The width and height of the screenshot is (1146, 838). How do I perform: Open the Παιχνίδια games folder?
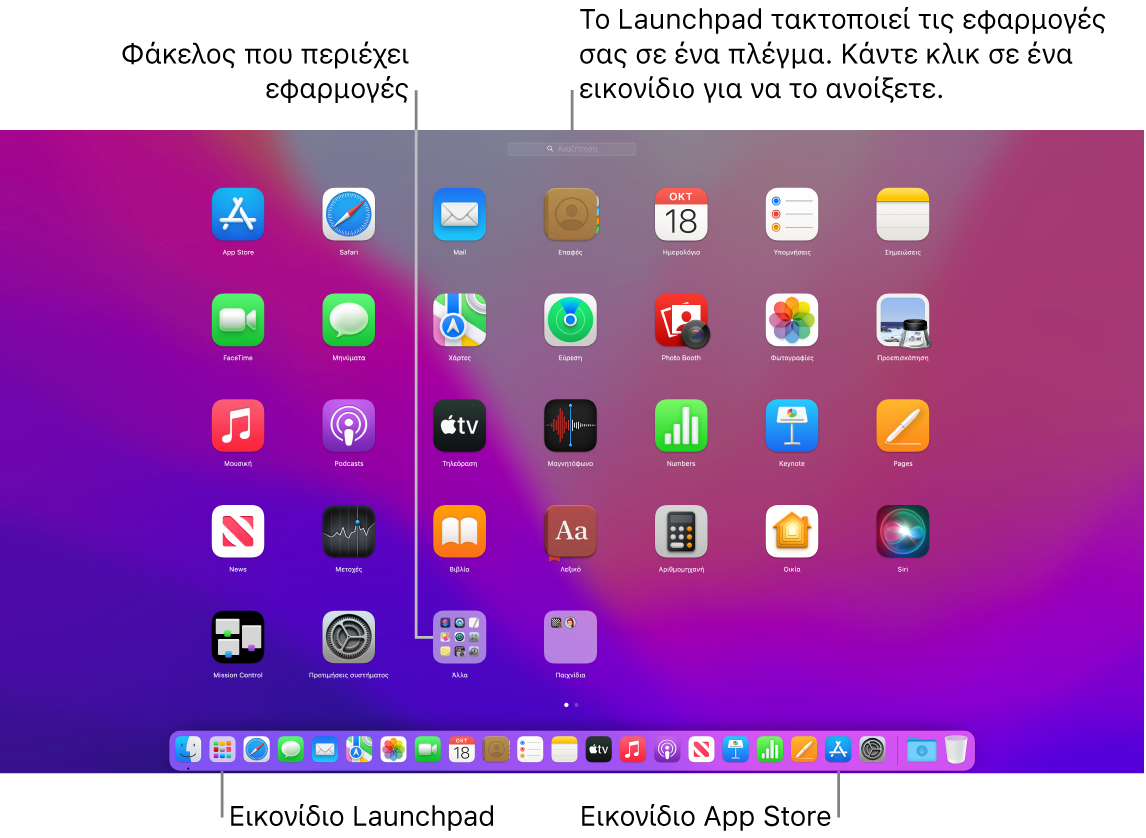pos(570,637)
